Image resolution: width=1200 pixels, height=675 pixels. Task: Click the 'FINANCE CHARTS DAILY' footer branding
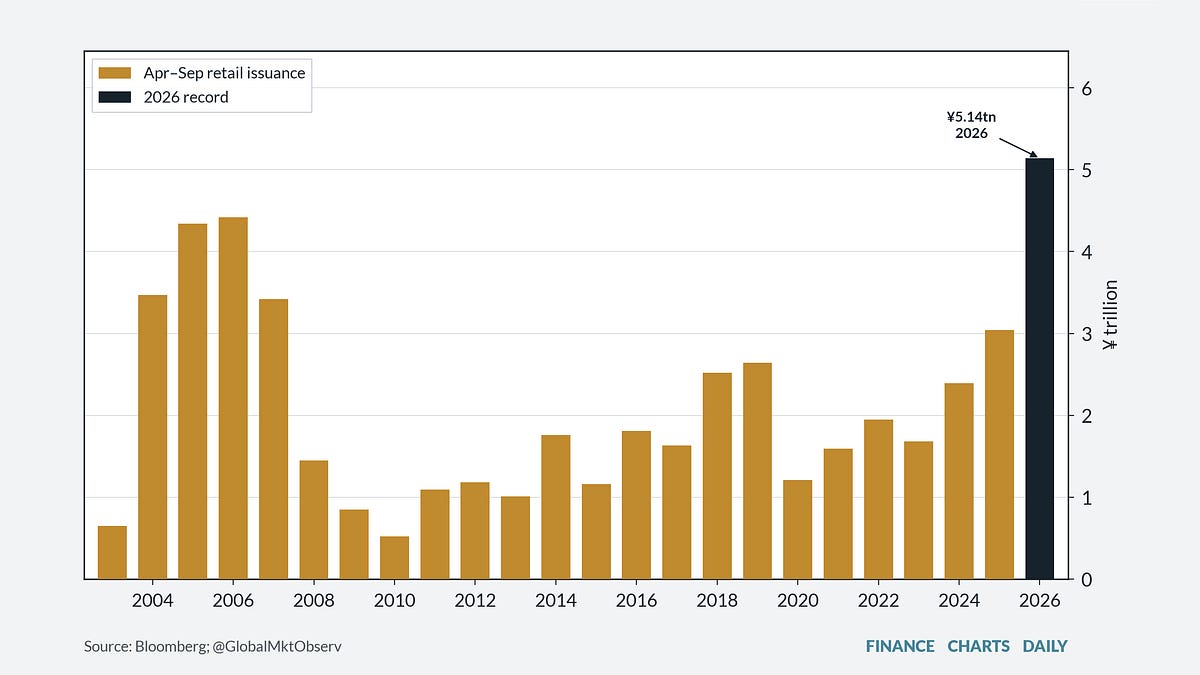click(966, 646)
